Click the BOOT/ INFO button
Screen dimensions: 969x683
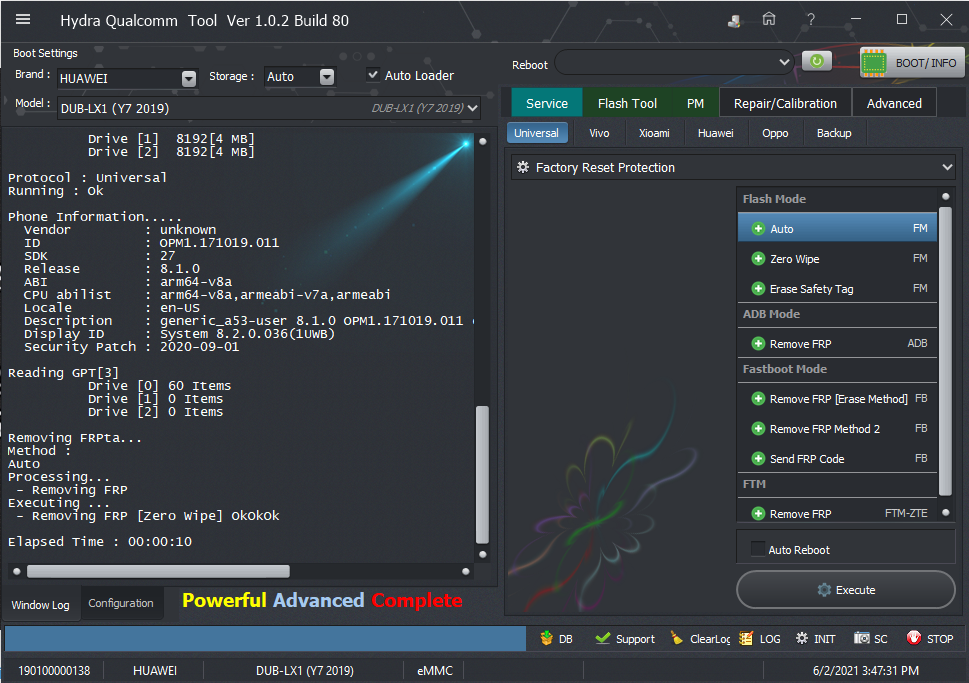coord(912,63)
